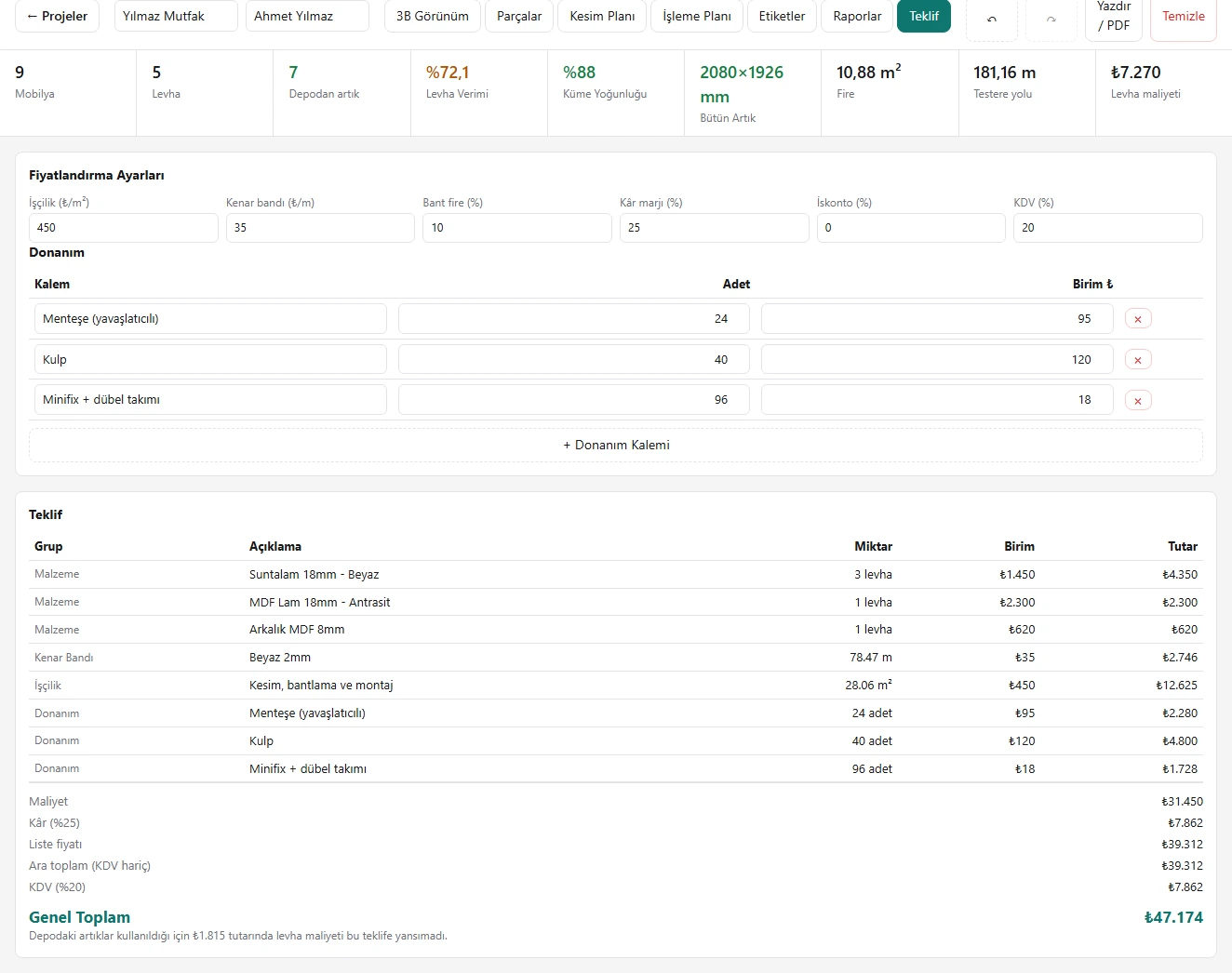Click the ₺7.270 Levha maliyeti stat

click(x=1163, y=93)
